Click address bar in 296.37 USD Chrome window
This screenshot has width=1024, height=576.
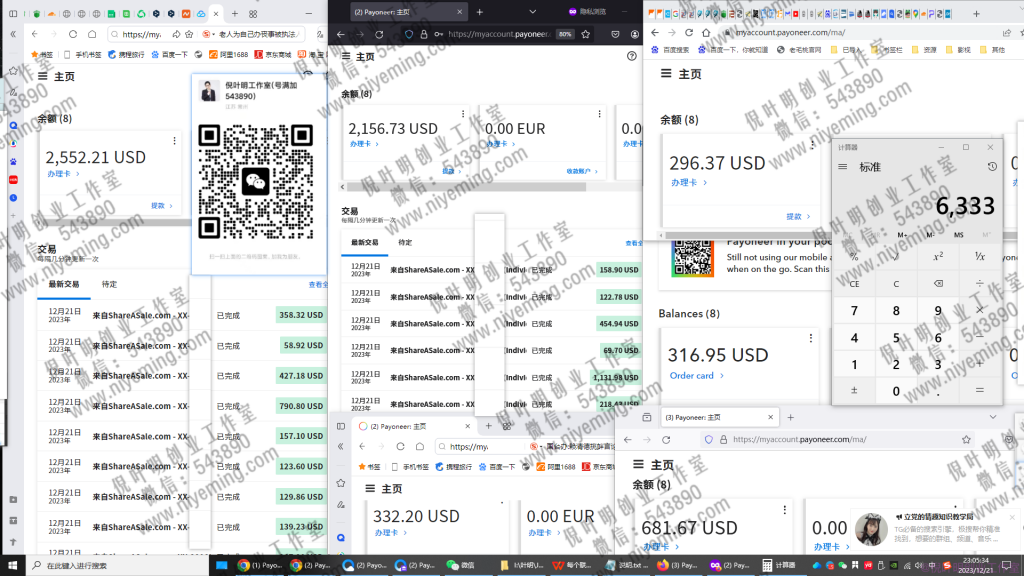(859, 32)
